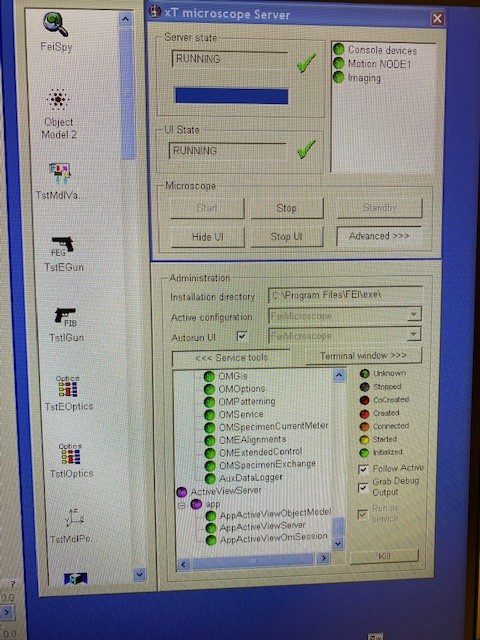
Task: Click the xT microscope Server title icon
Action: (155, 12)
